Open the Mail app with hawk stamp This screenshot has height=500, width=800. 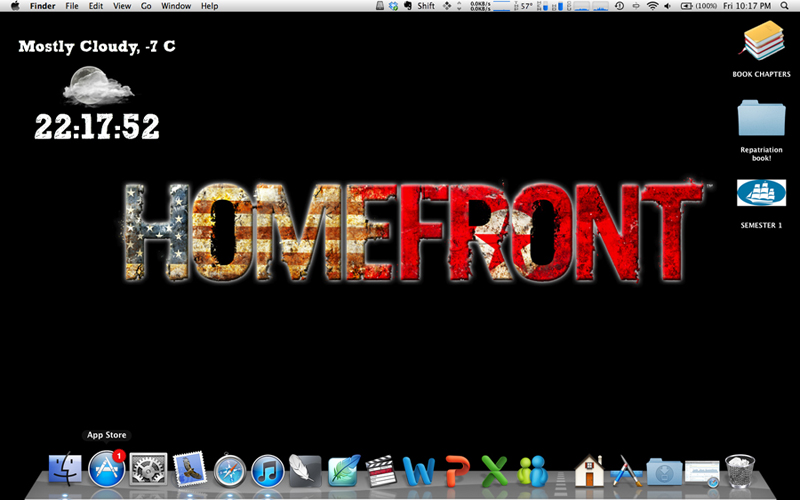(x=189, y=469)
